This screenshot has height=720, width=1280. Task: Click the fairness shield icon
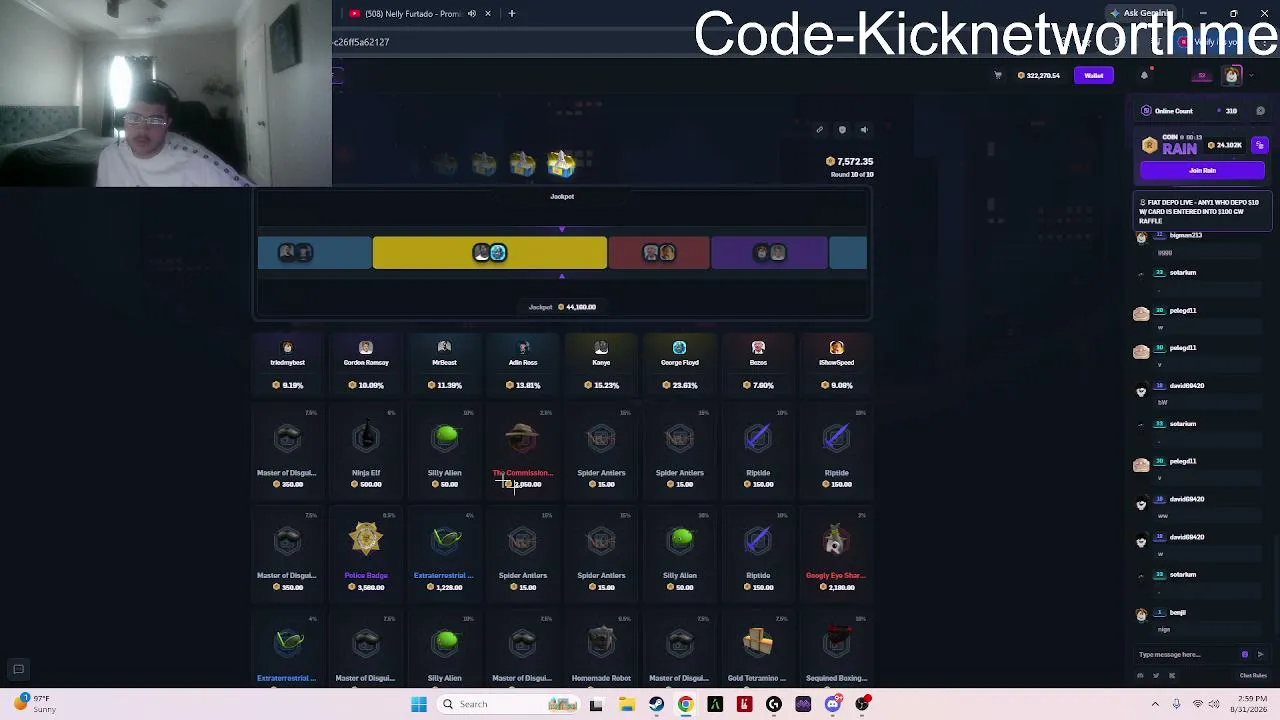(x=842, y=129)
